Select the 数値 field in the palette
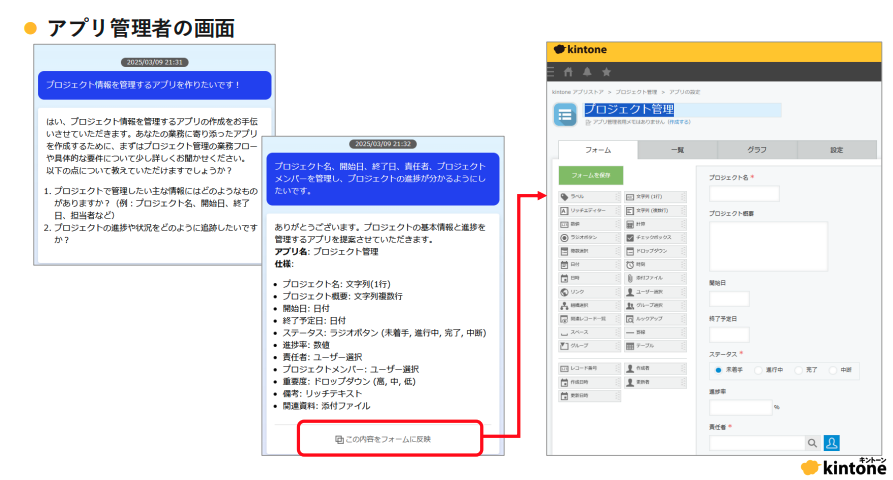 tap(589, 224)
